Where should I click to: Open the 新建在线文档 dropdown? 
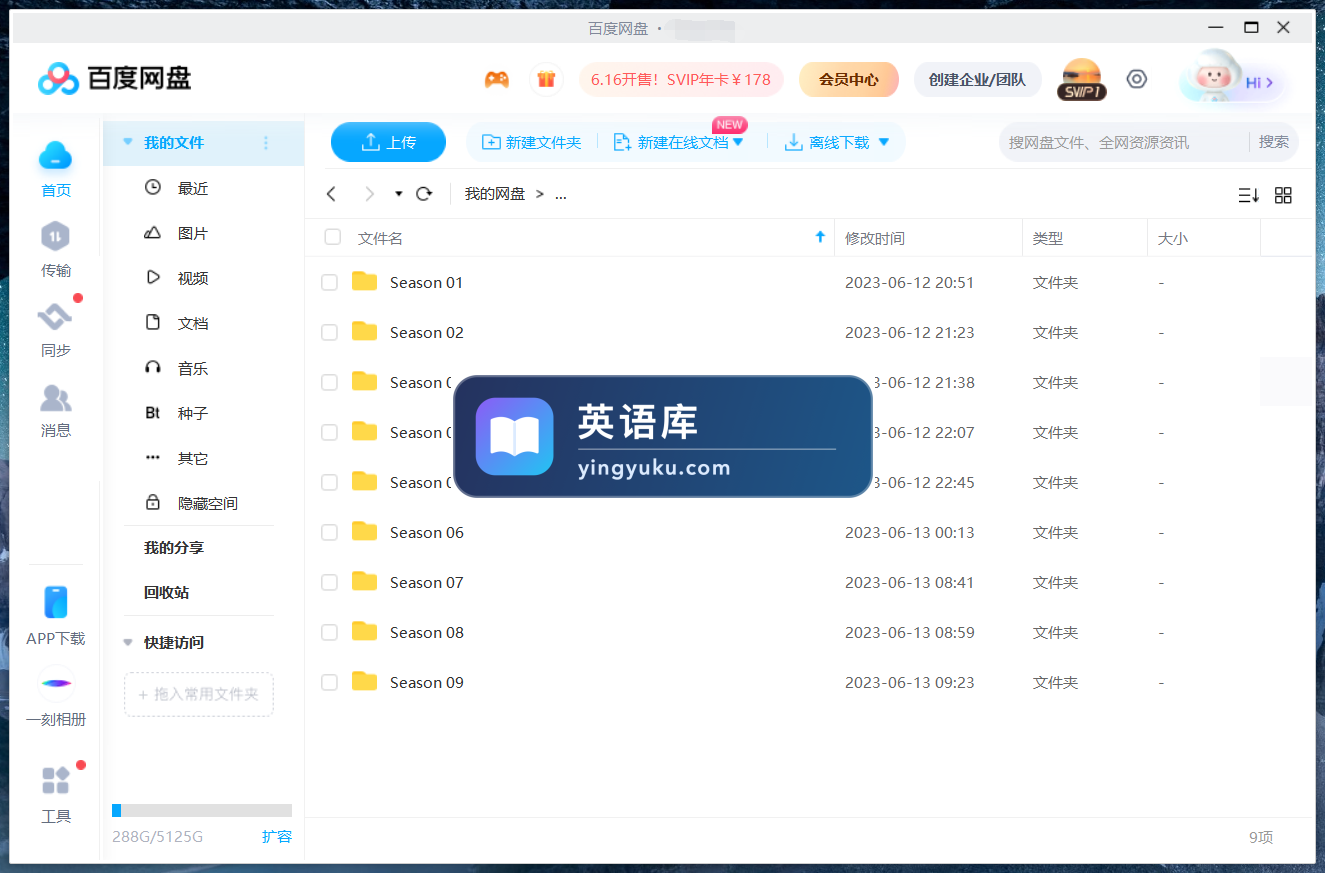coord(738,142)
